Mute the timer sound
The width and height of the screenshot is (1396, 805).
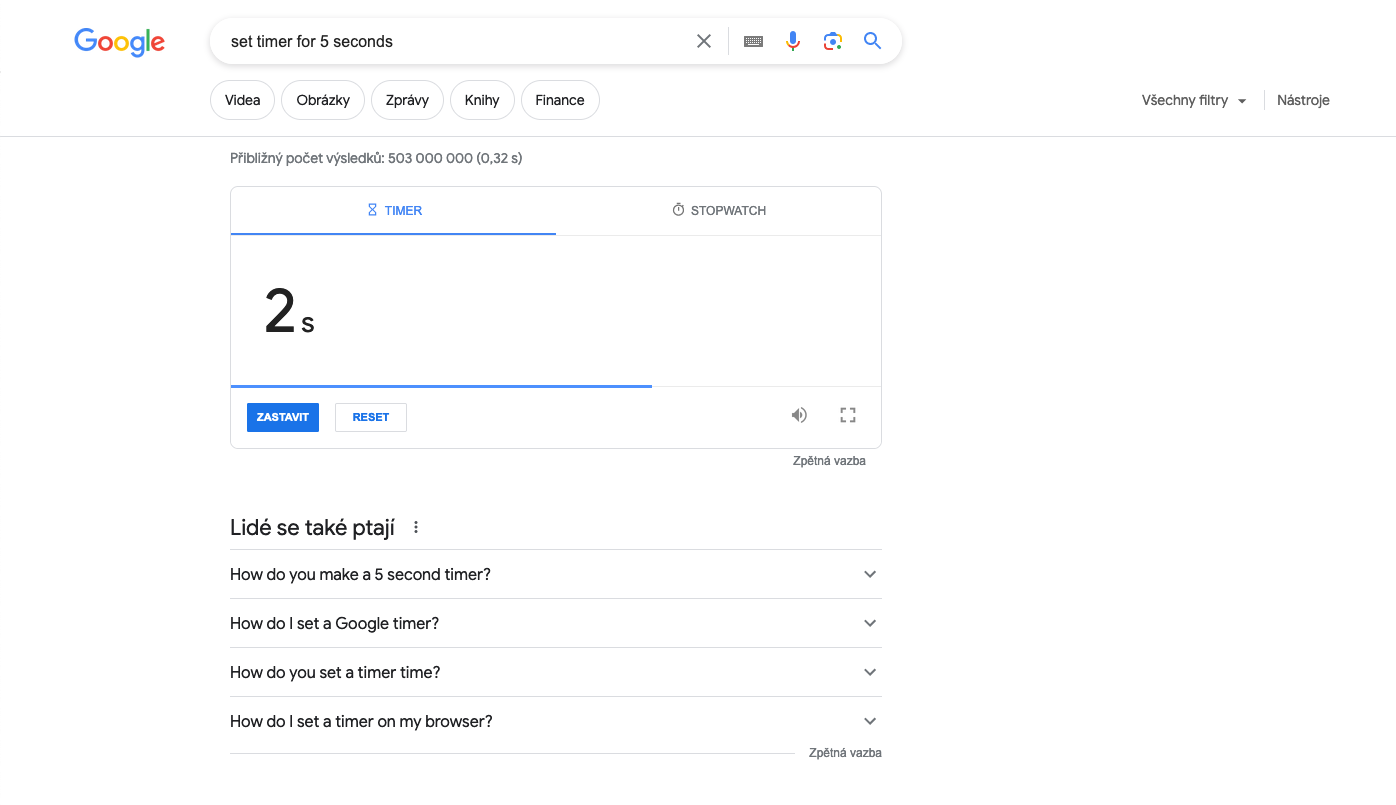pos(799,415)
